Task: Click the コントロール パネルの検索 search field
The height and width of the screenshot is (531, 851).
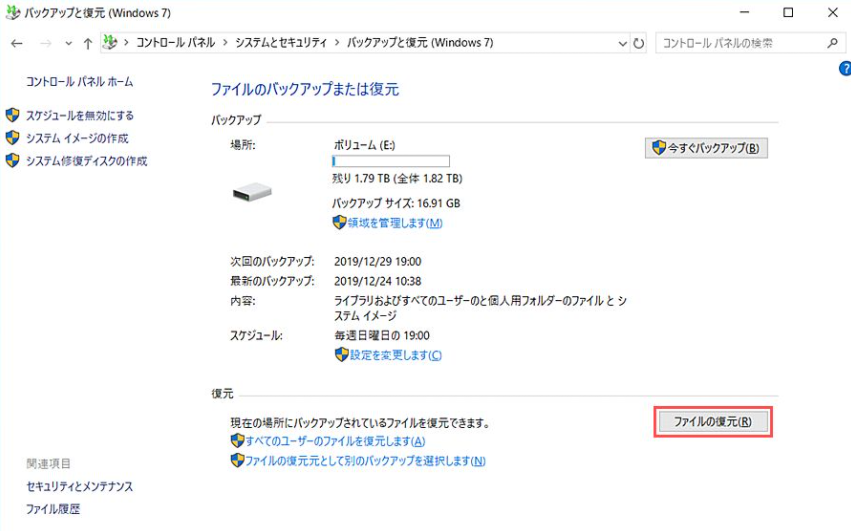Action: (738, 44)
